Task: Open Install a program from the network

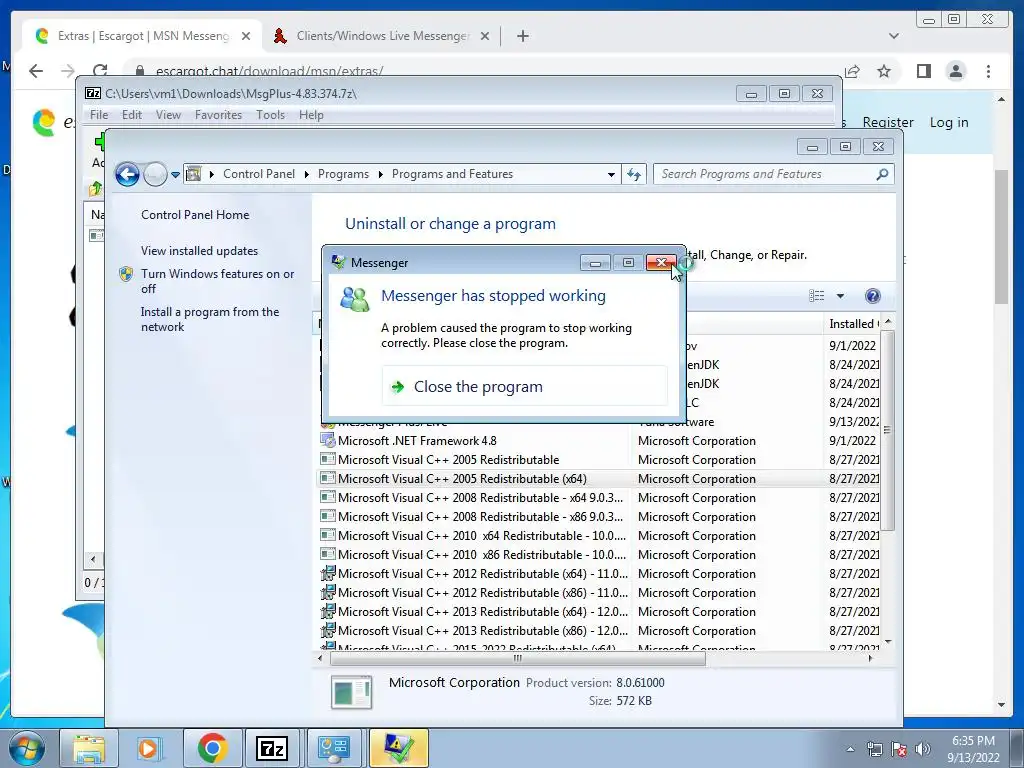Action: (x=210, y=319)
